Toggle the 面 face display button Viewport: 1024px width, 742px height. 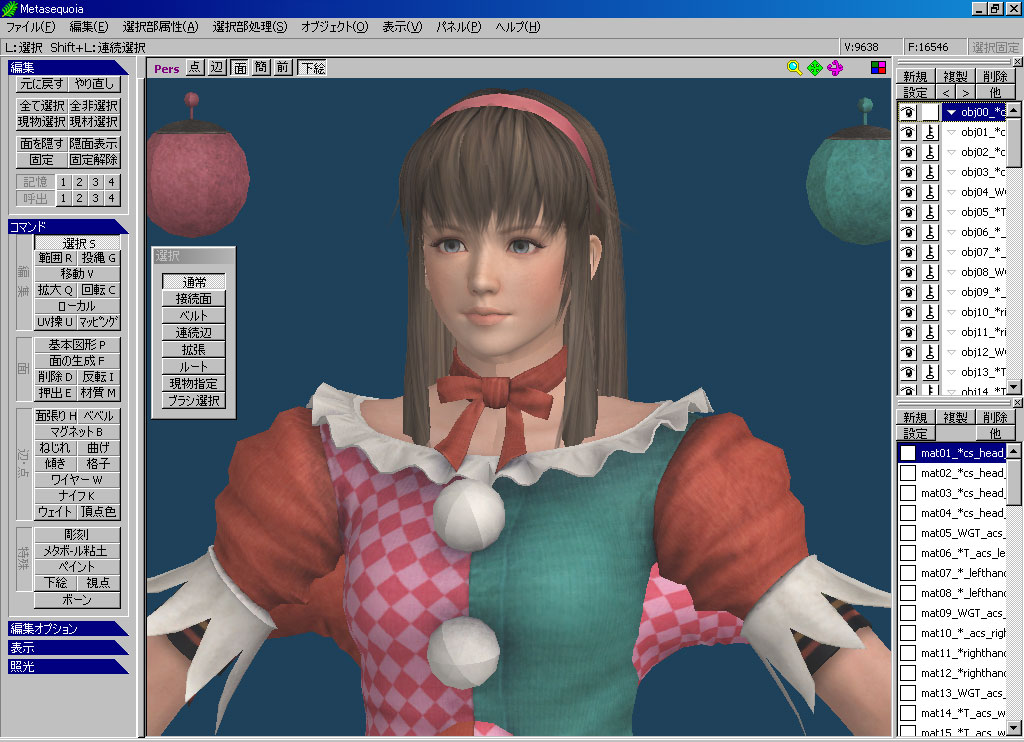(x=240, y=67)
